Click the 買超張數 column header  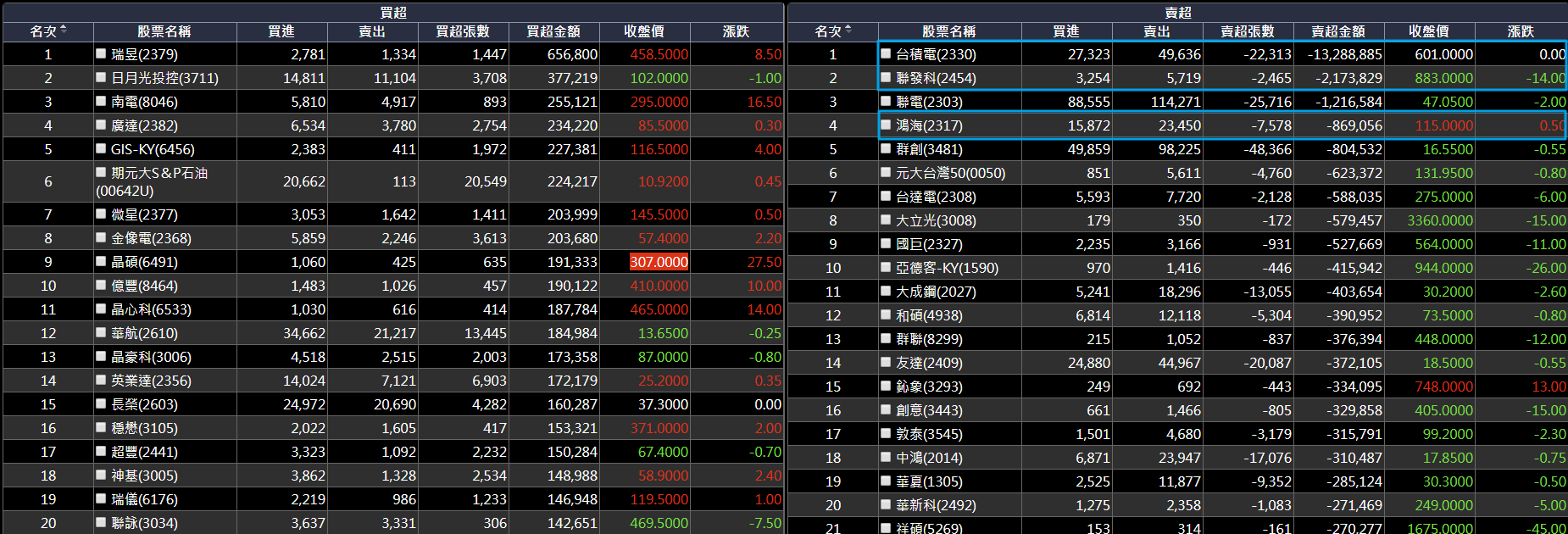click(463, 31)
